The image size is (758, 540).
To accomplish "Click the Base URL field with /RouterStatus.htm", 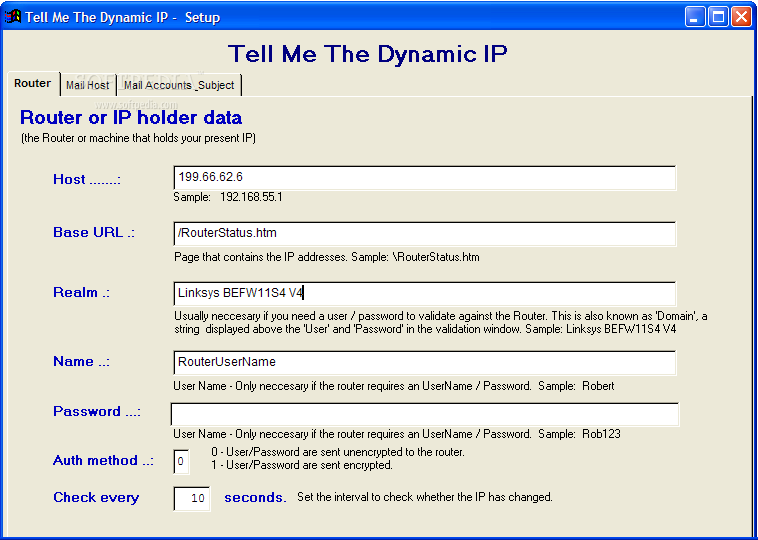I will click(424, 234).
